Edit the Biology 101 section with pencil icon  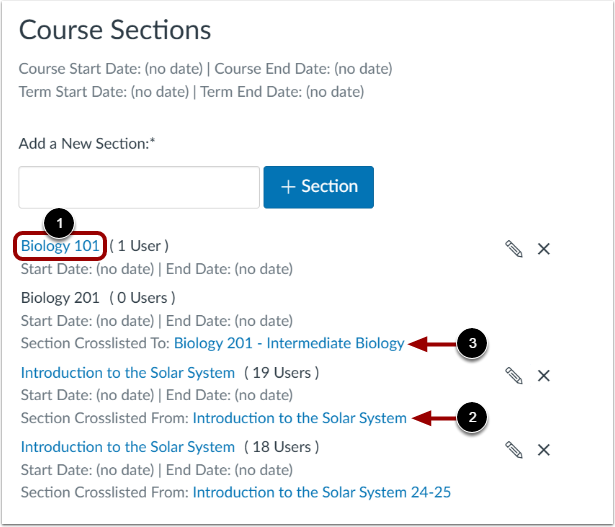(514, 249)
